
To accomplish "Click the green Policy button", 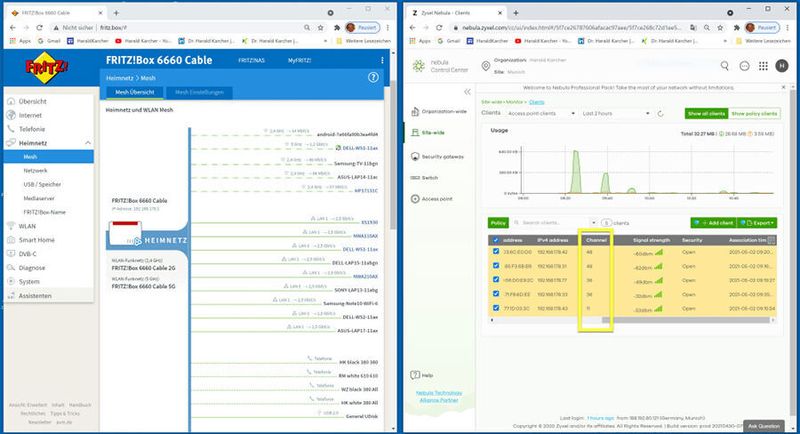I will coord(498,223).
